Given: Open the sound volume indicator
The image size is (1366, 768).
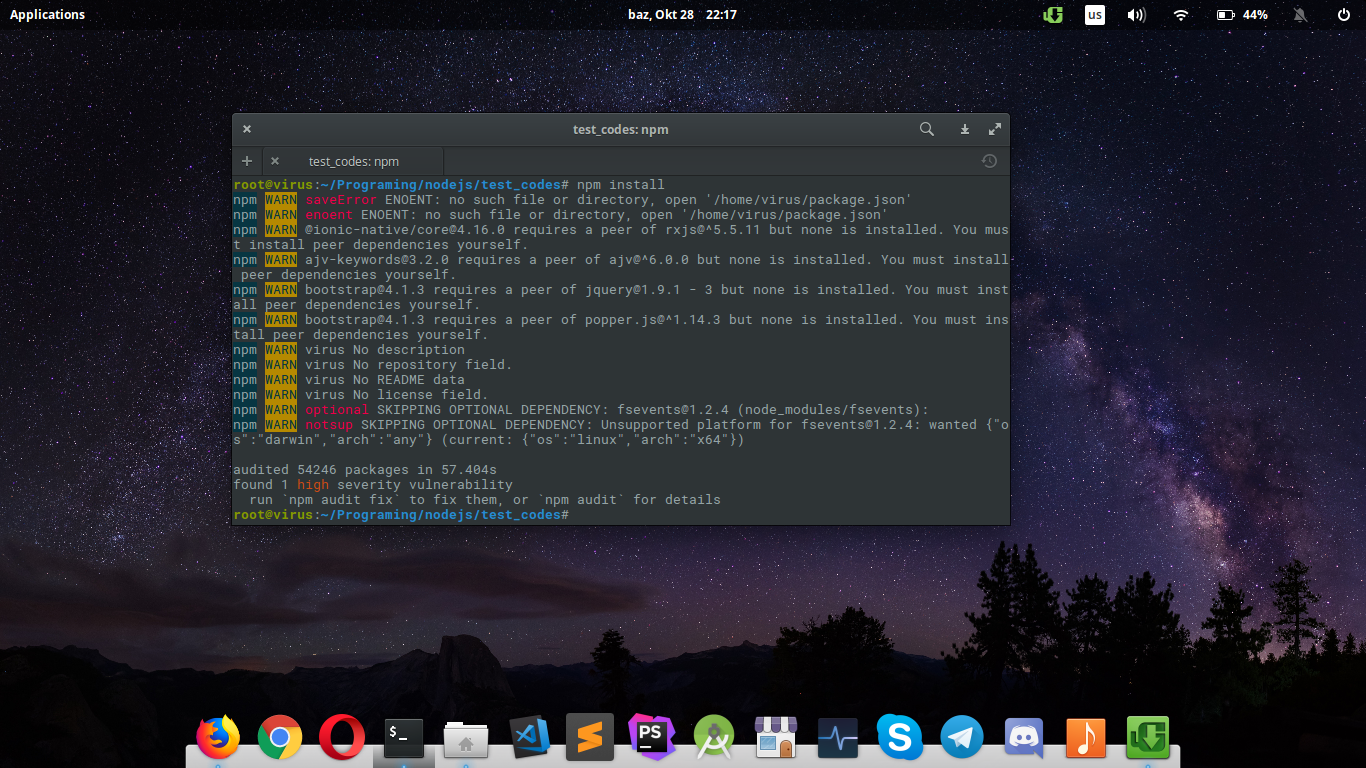Looking at the screenshot, I should (1137, 15).
